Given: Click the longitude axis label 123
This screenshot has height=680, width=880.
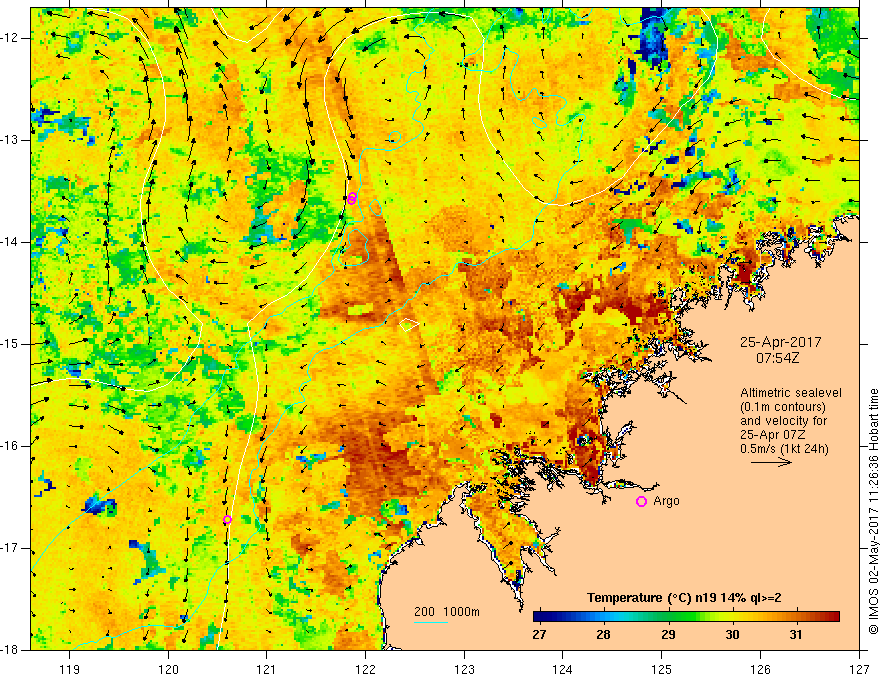Looking at the screenshot, I should pos(464,669).
